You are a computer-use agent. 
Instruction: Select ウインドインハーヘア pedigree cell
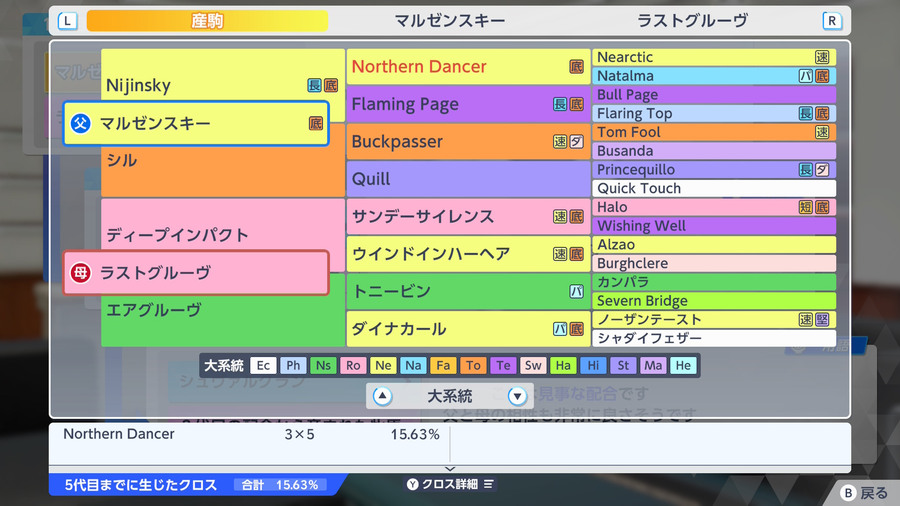click(468, 254)
